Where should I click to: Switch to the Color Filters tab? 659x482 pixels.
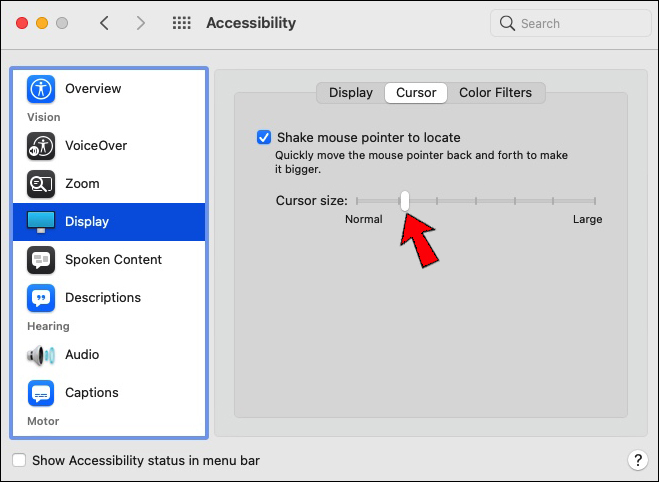point(495,93)
